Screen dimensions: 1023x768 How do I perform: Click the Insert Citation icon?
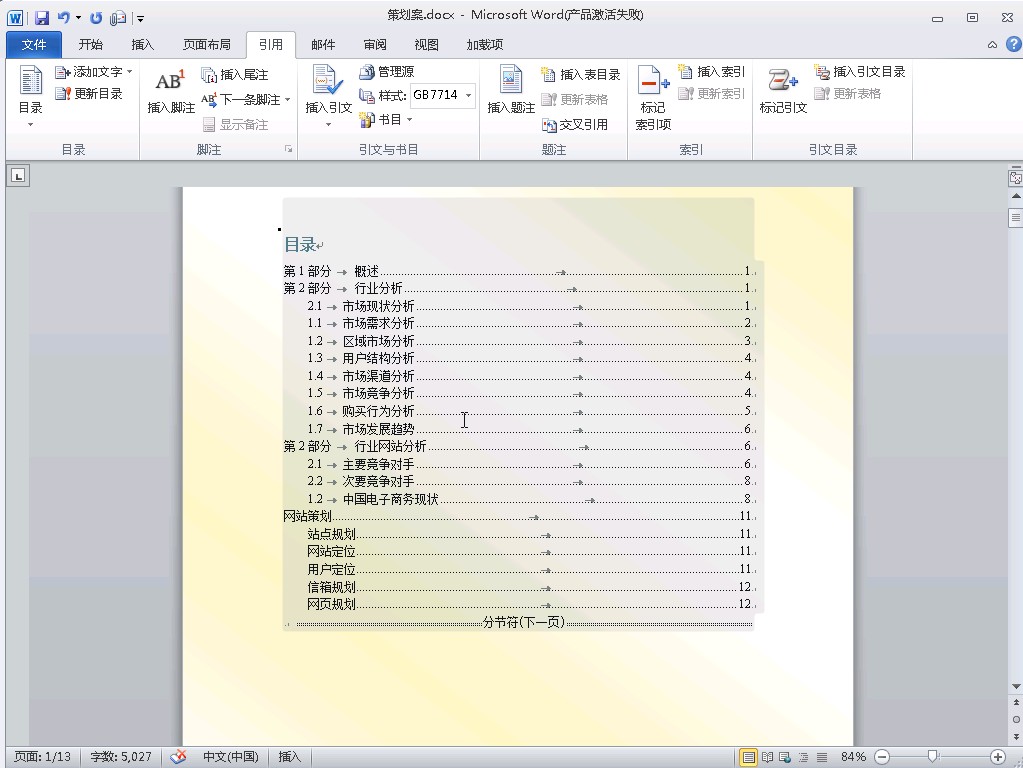[x=328, y=82]
